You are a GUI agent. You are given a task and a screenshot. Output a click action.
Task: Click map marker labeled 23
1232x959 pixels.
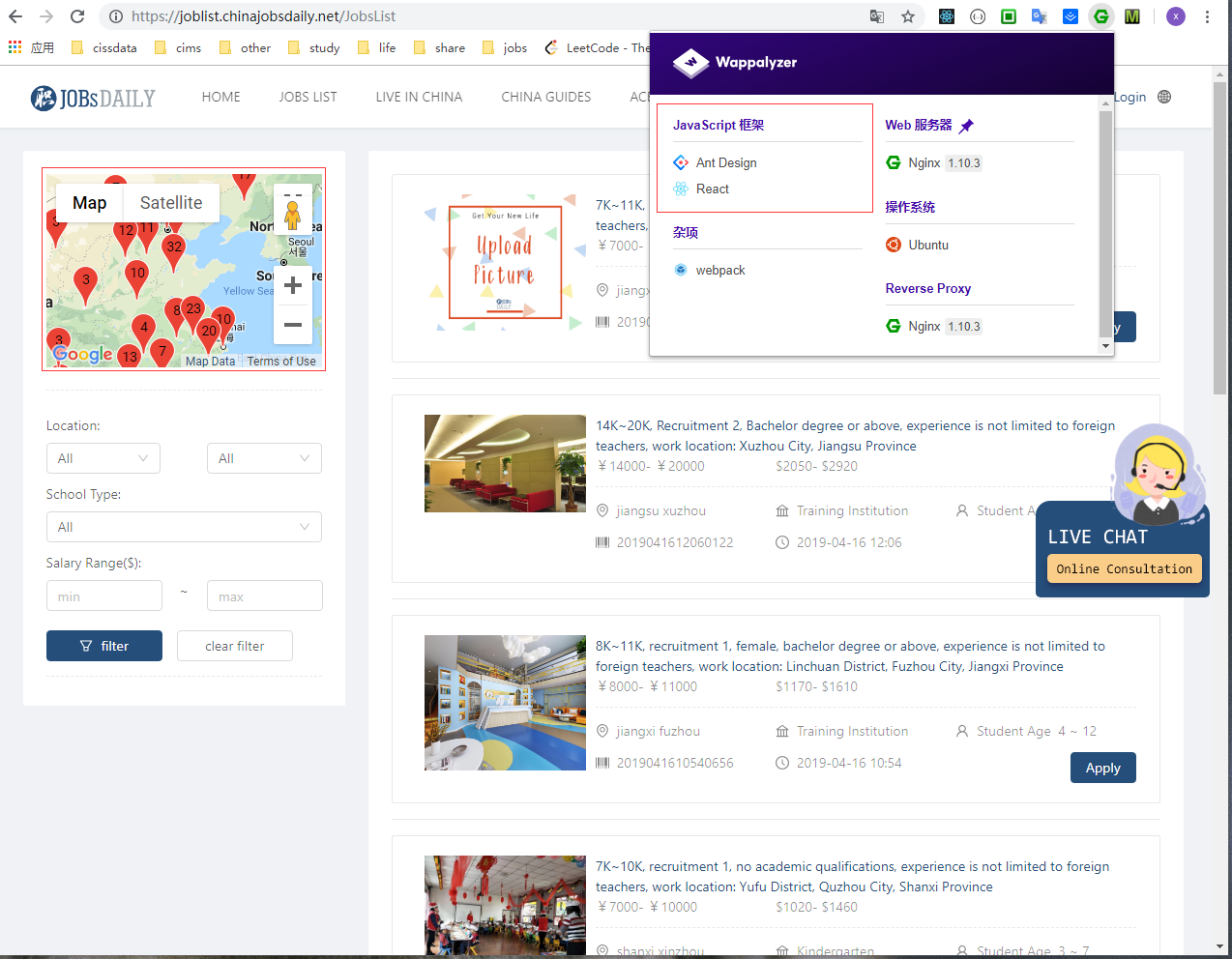click(193, 312)
